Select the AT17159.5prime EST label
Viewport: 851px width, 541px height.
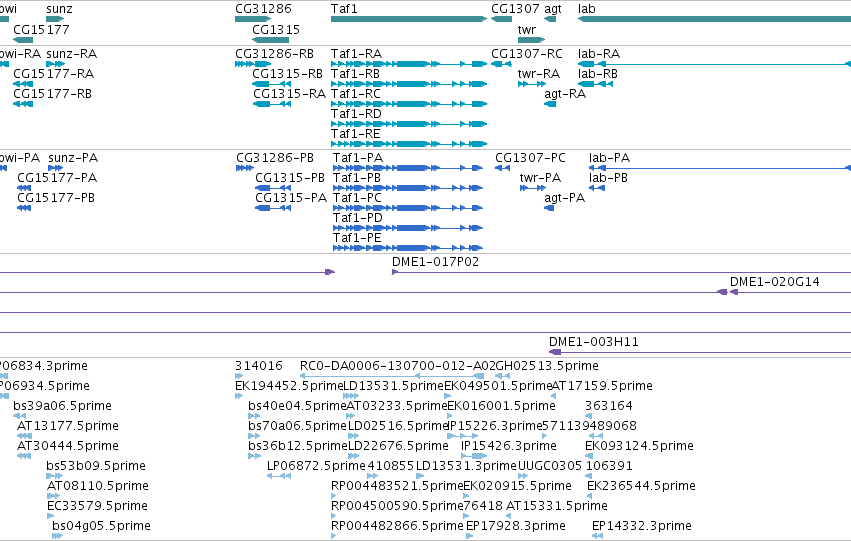tap(602, 386)
